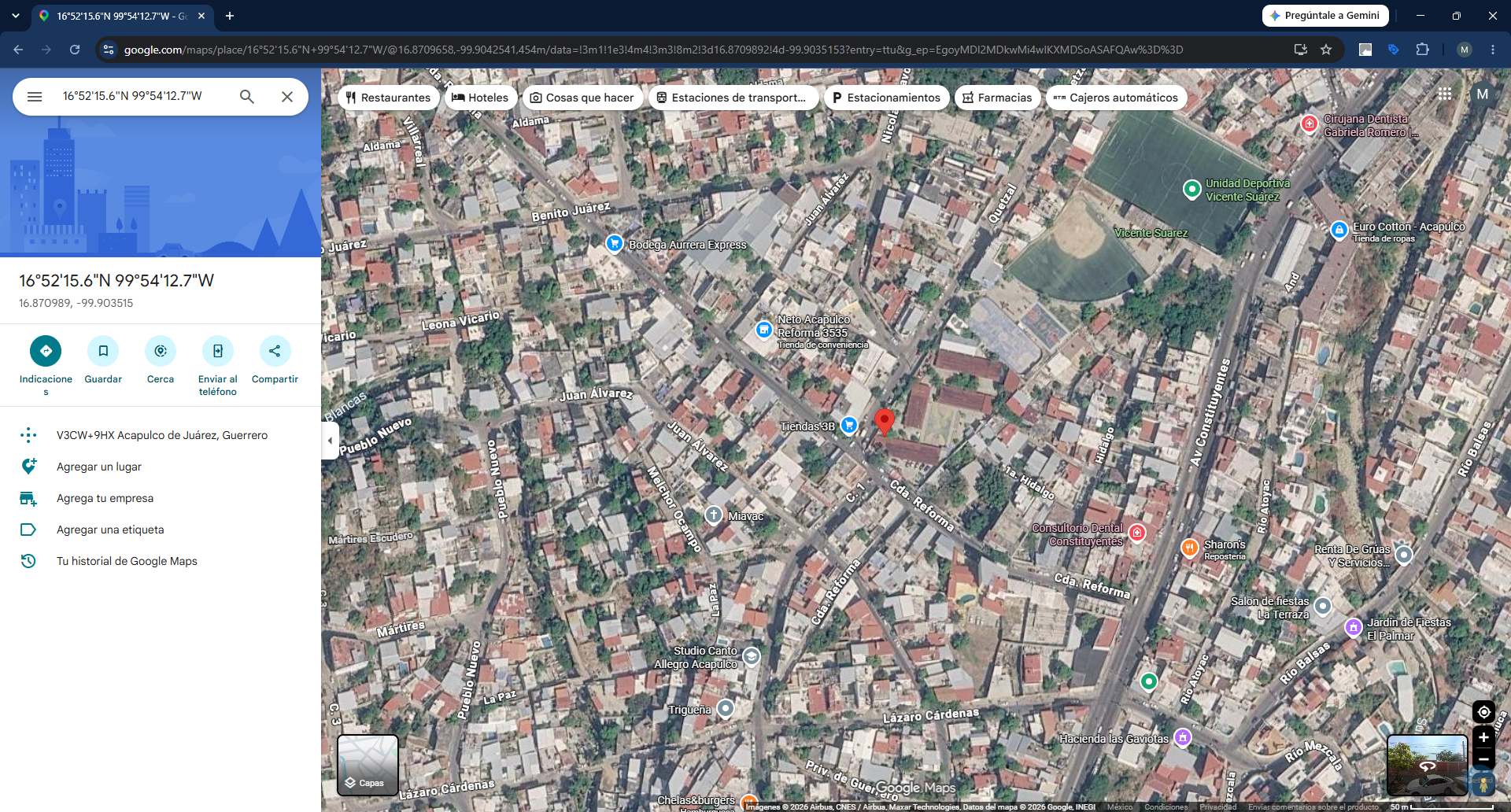The image size is (1511, 812).
Task: Open the Cerca nearby search
Action: pos(161,351)
